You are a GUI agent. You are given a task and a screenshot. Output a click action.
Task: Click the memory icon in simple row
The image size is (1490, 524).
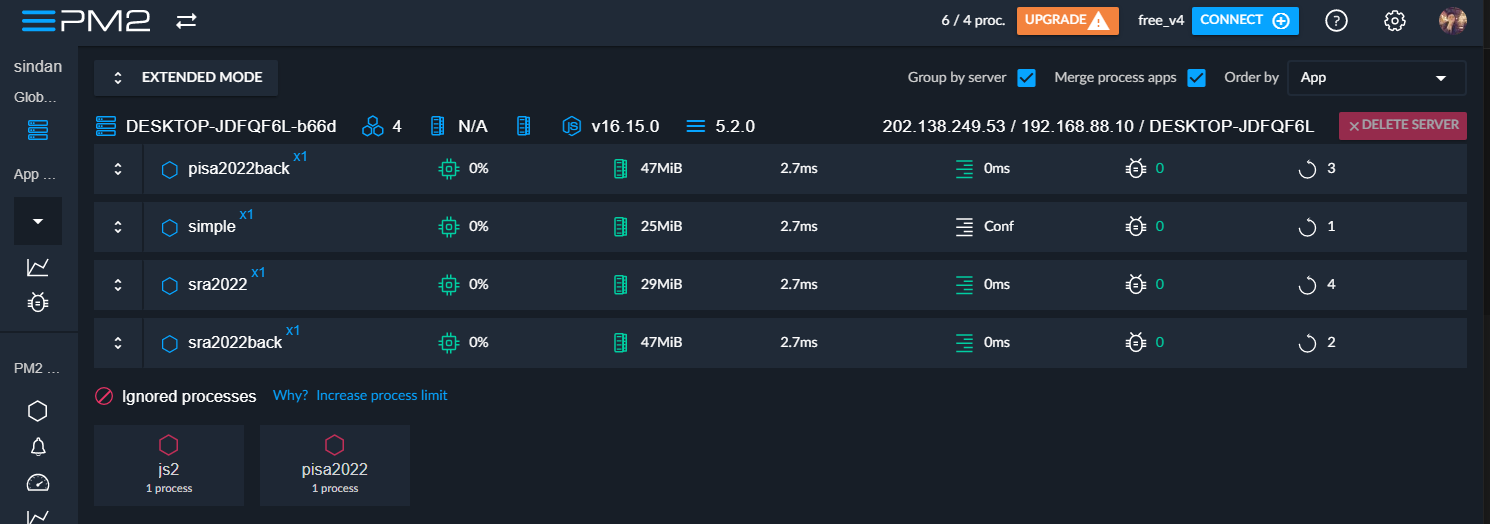[620, 227]
